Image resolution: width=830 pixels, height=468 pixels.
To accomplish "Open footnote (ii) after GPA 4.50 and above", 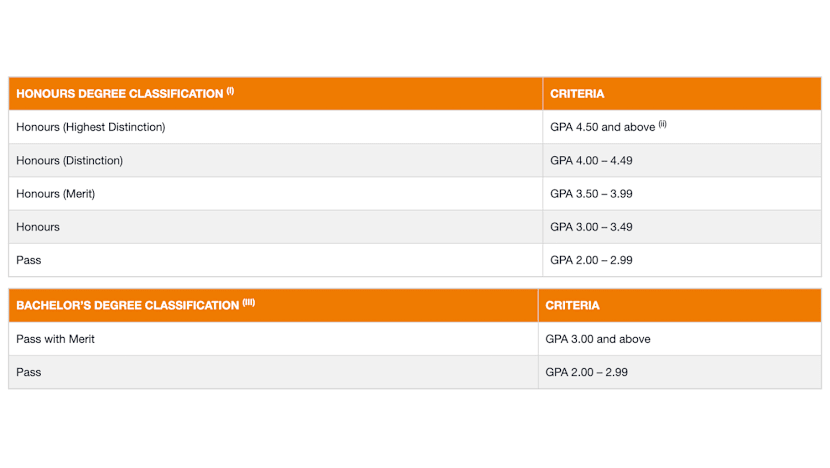I will click(662, 124).
